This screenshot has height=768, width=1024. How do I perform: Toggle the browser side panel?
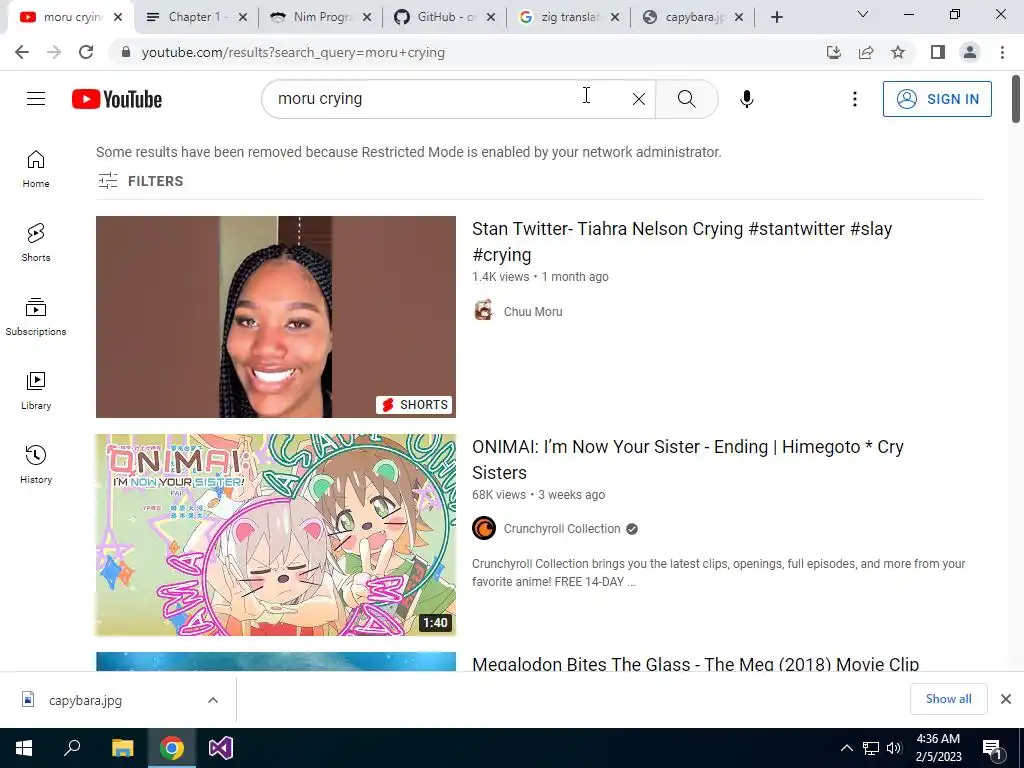[938, 52]
